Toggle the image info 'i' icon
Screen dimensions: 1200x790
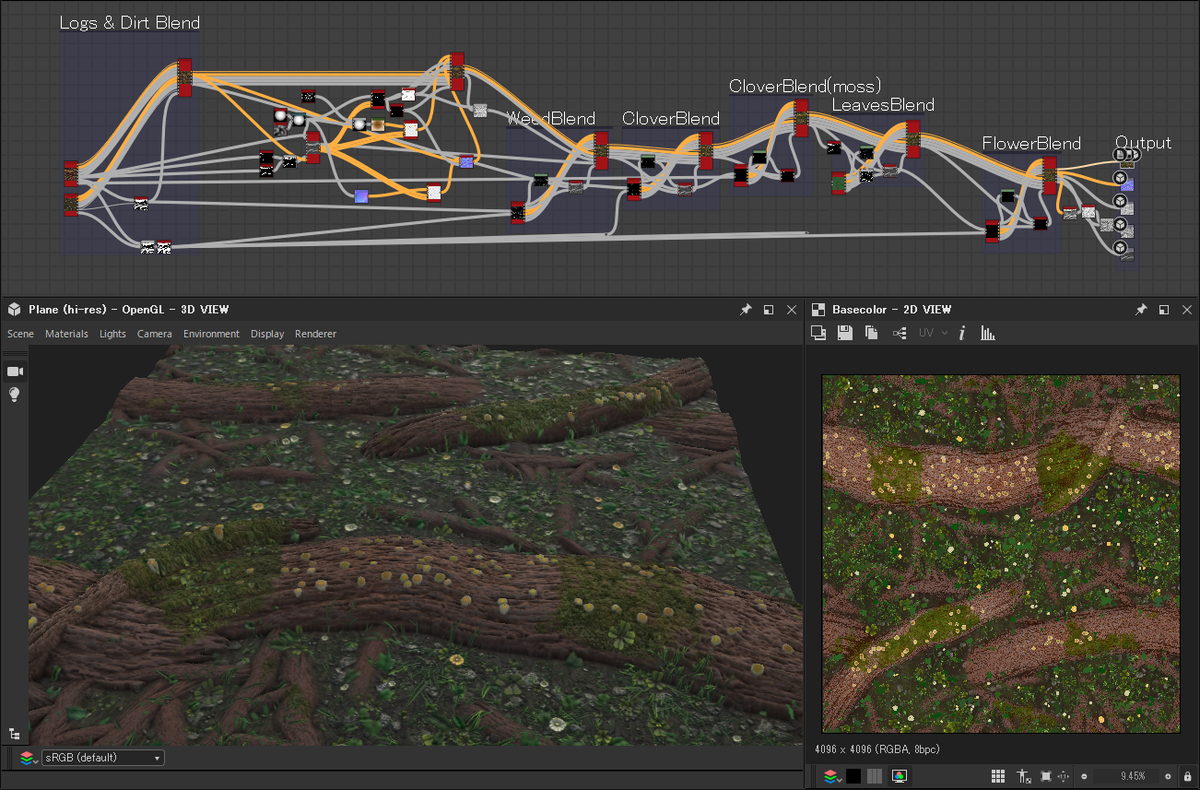[962, 333]
